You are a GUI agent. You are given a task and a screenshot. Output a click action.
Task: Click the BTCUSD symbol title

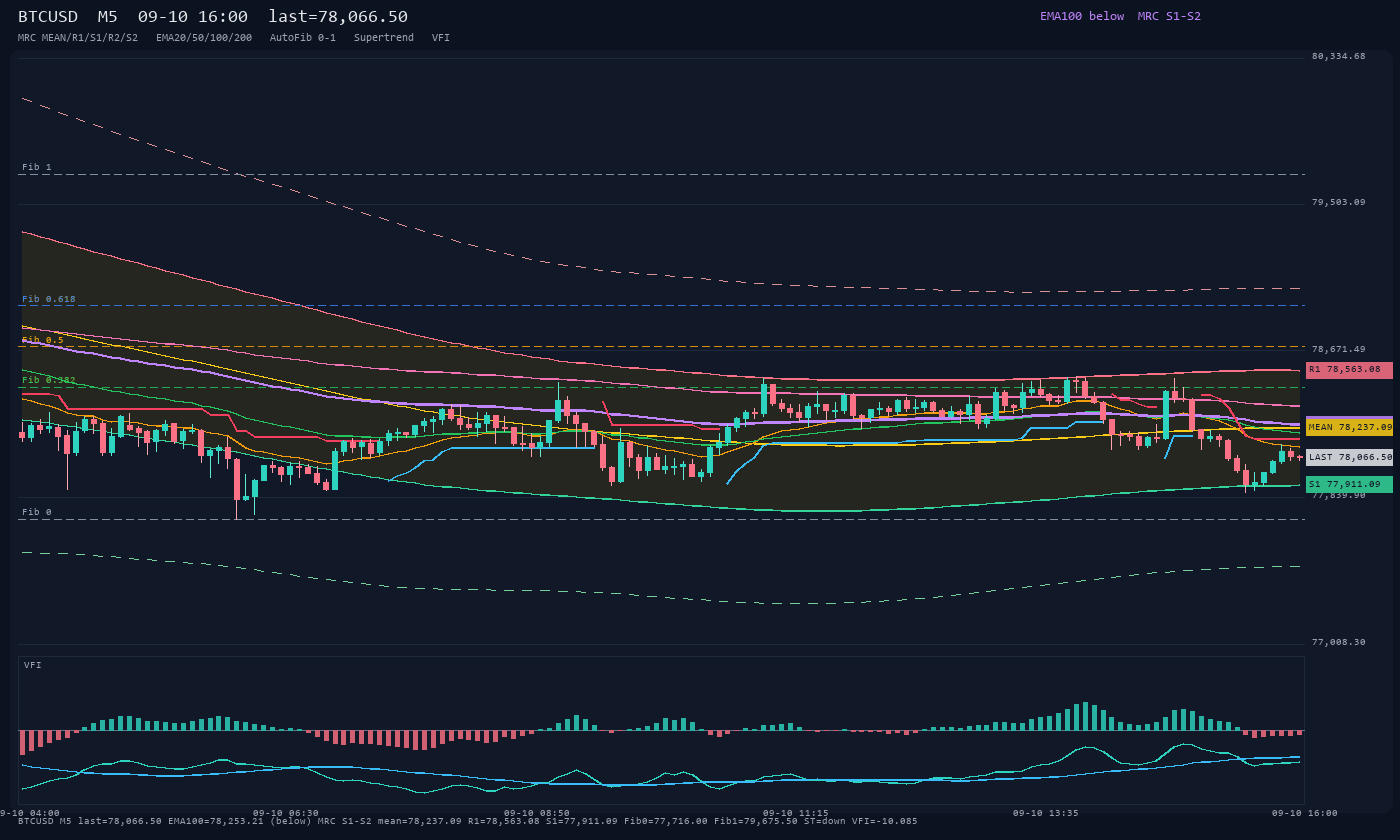48,16
